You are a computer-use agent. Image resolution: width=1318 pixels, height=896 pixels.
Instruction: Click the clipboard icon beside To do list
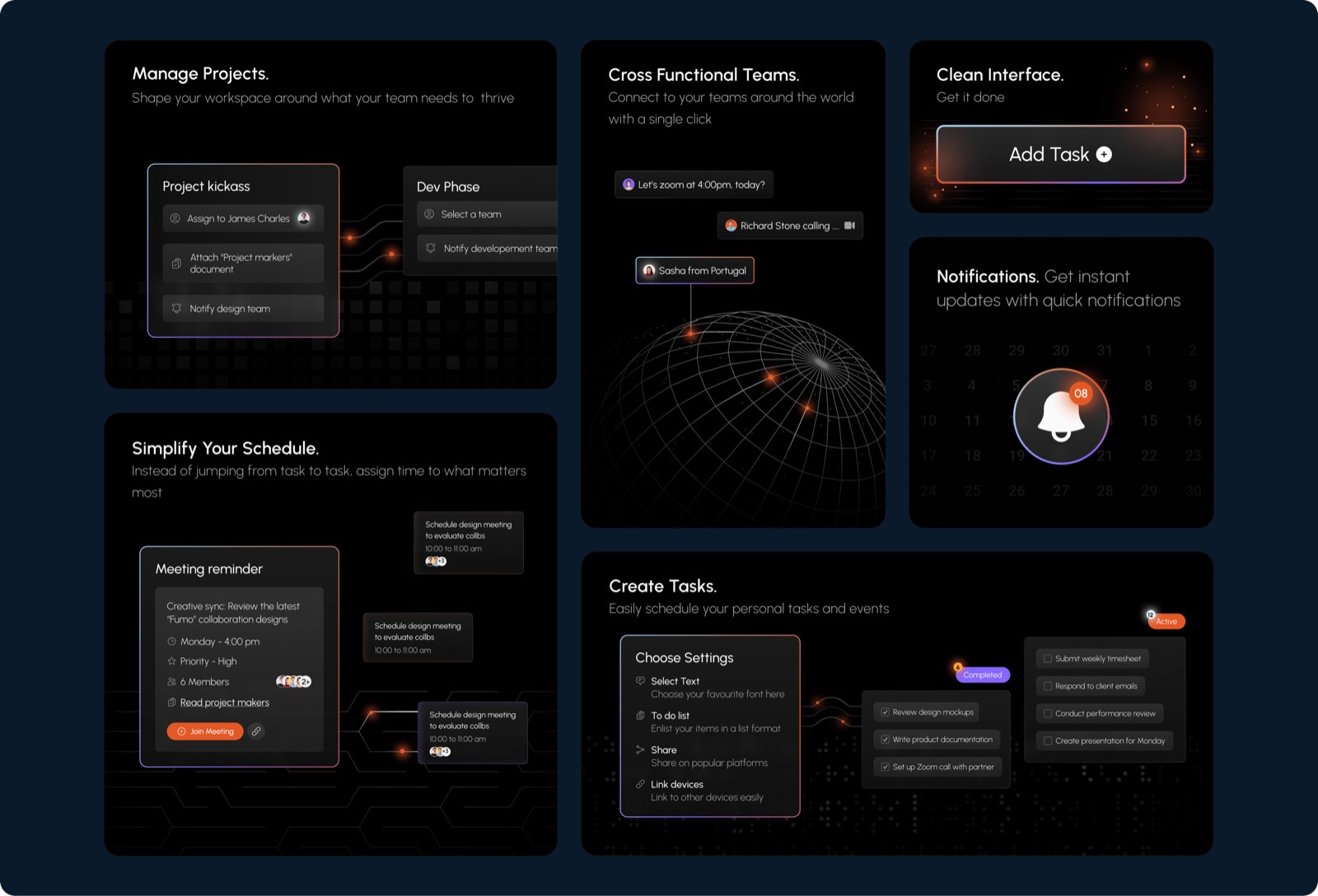coord(640,716)
